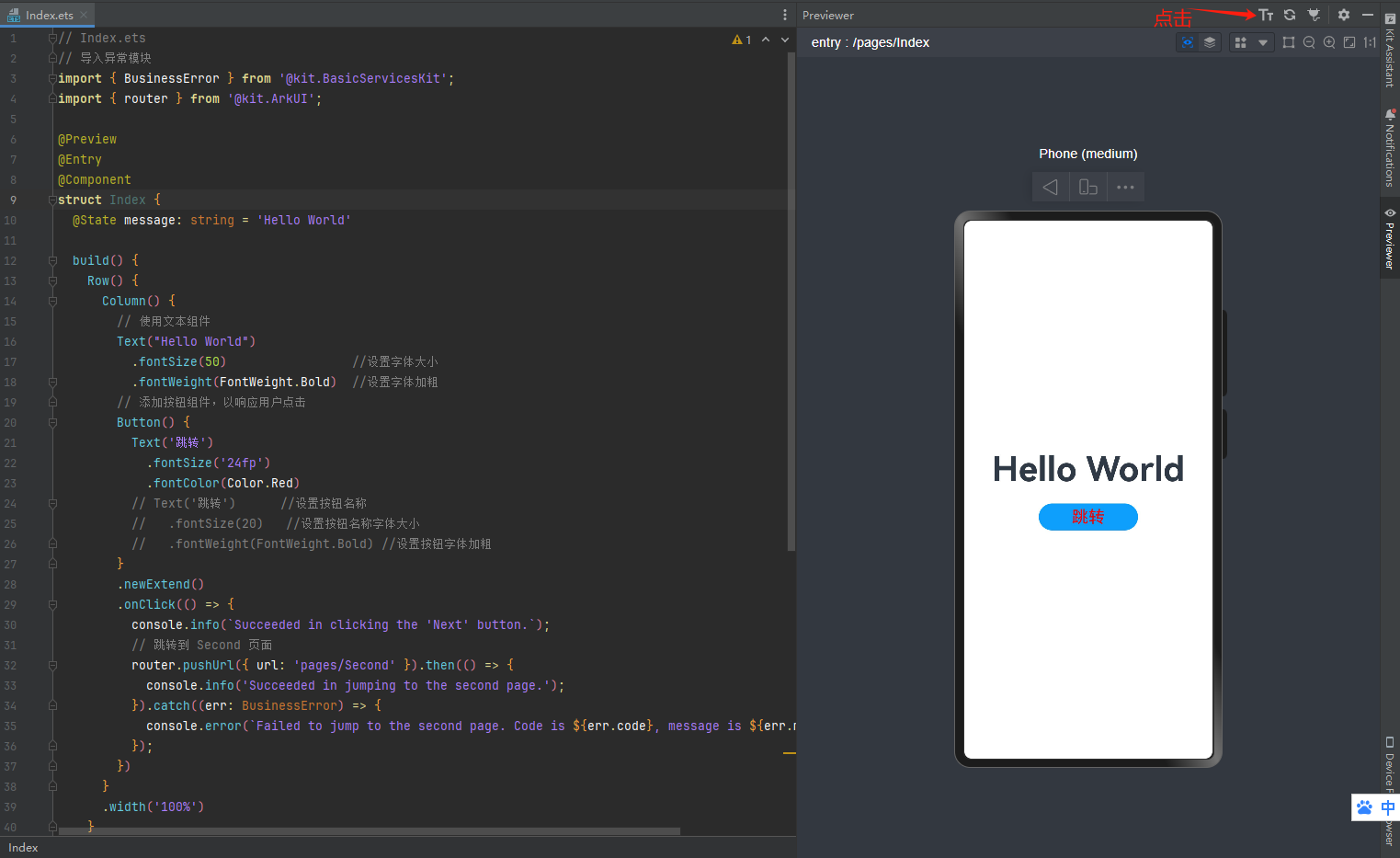Open Kit Assistant side panel

1390,51
